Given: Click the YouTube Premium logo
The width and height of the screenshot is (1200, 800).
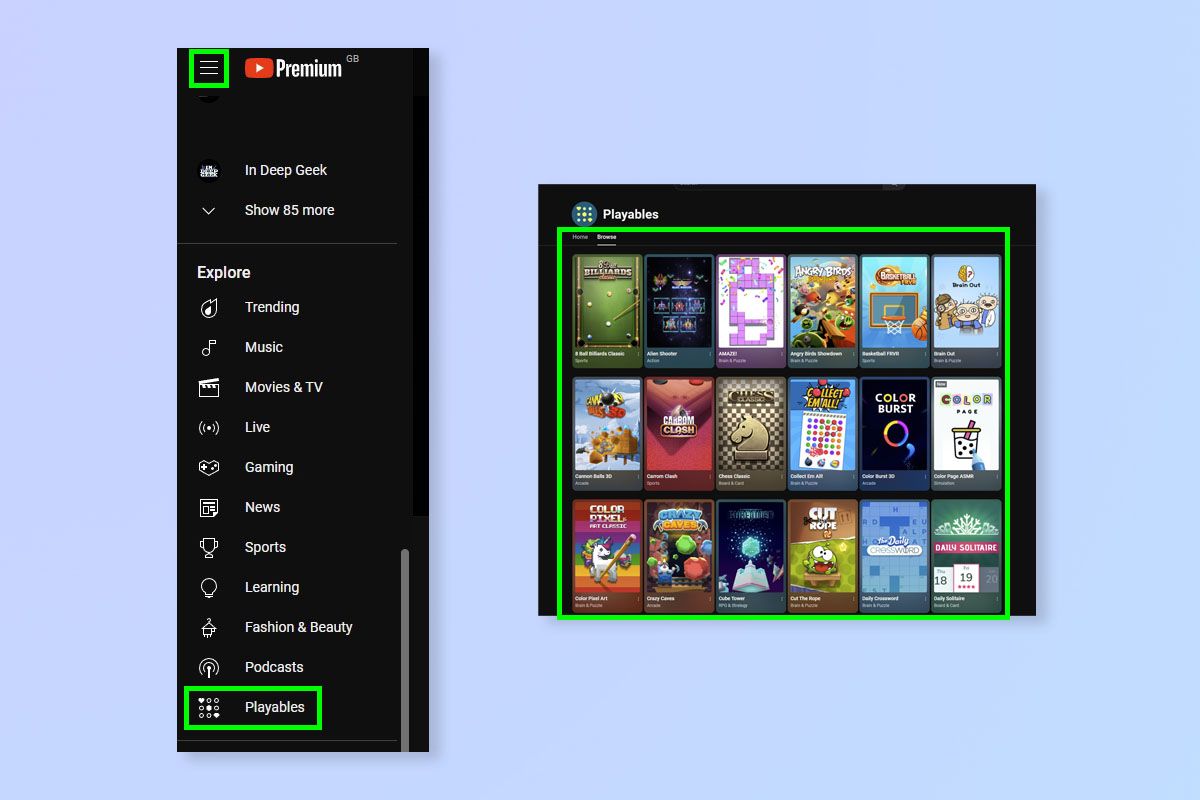Looking at the screenshot, I should click(295, 68).
